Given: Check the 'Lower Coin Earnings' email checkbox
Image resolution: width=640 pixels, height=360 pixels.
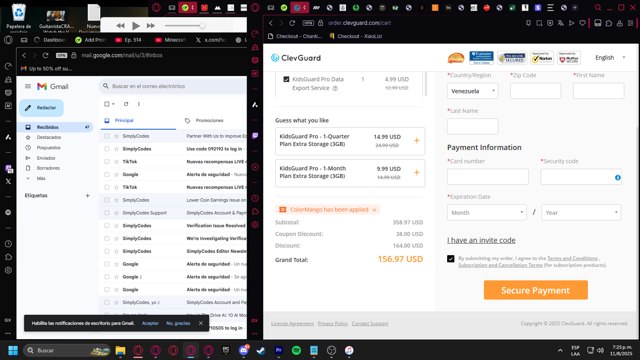Looking at the screenshot, I should pos(107,200).
